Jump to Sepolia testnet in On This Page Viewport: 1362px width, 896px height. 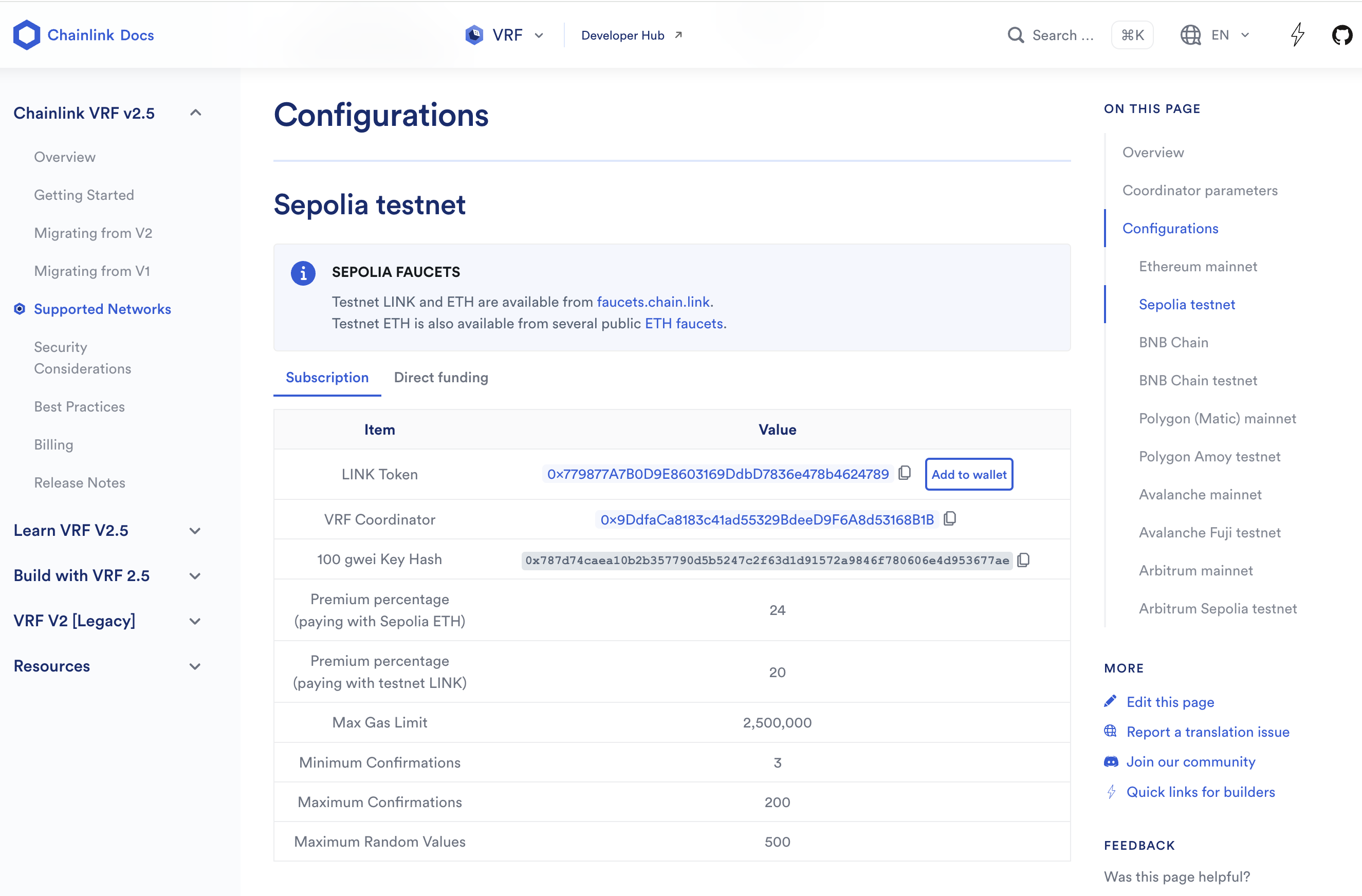[1187, 304]
